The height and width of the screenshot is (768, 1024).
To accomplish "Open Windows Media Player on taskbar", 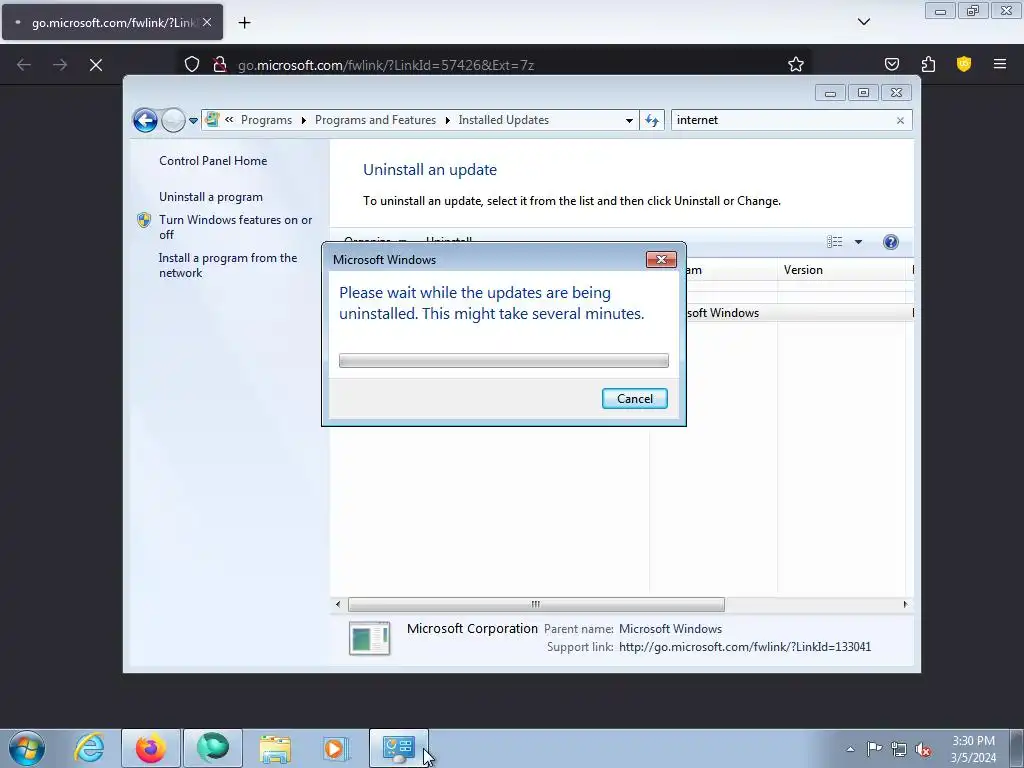I will pyautogui.click(x=337, y=748).
